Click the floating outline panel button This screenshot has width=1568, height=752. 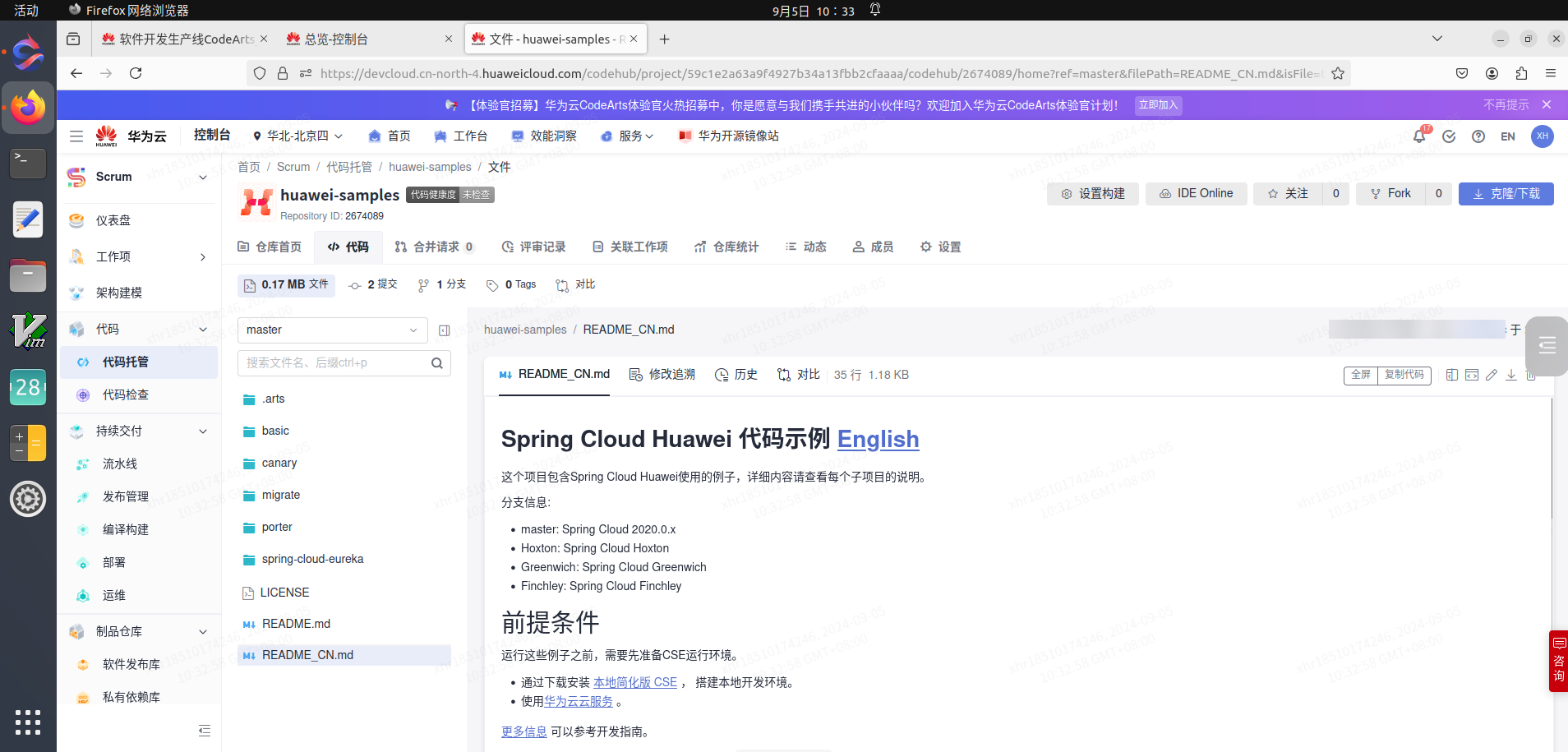[1547, 346]
